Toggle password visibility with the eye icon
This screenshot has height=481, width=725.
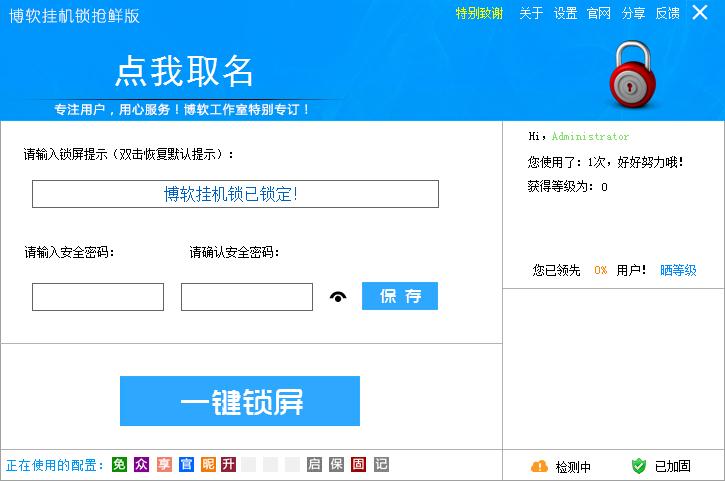[x=338, y=297]
